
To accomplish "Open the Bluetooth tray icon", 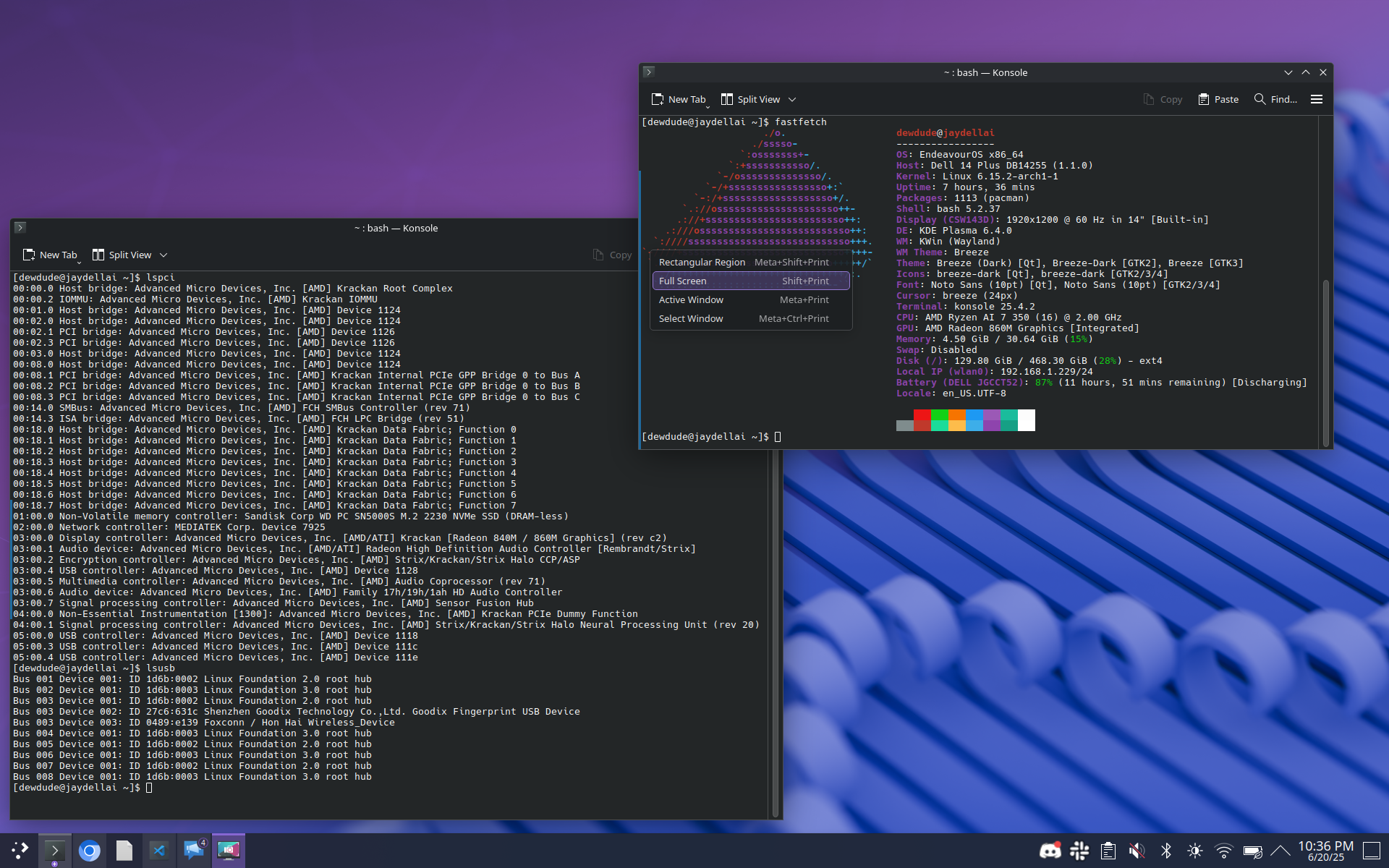I will pyautogui.click(x=1166, y=851).
